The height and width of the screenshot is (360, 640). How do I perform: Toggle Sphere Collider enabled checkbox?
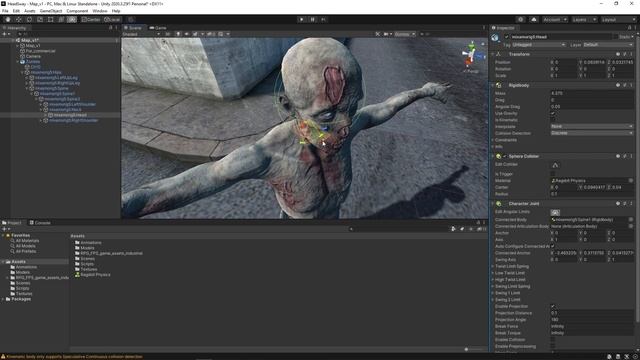click(504, 156)
